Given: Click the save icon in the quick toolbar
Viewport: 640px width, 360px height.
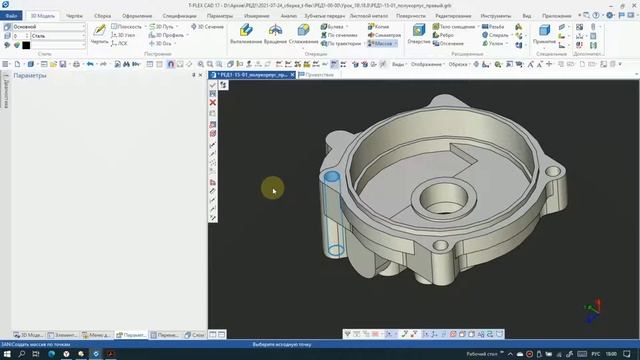Looking at the screenshot, I should coord(63,64).
